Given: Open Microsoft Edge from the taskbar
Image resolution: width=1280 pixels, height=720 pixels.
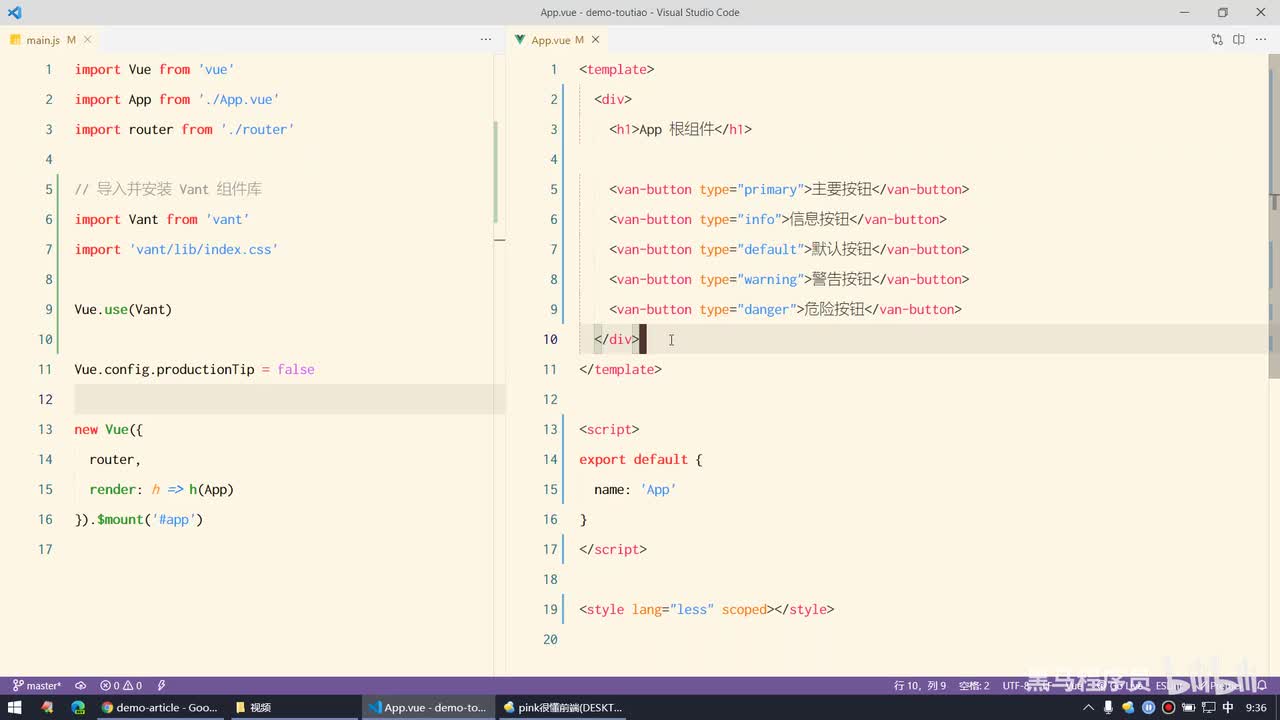Looking at the screenshot, I should point(78,707).
